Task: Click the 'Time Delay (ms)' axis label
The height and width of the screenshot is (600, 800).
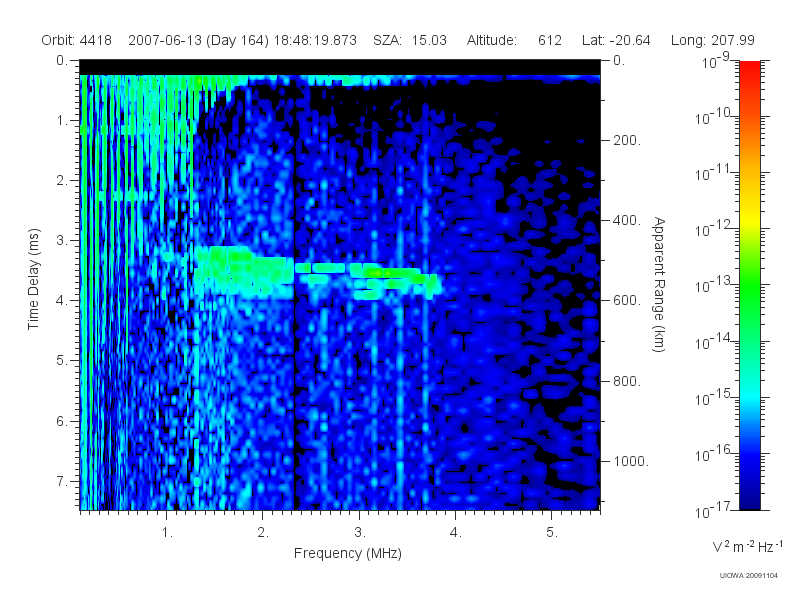Action: click(x=33, y=279)
